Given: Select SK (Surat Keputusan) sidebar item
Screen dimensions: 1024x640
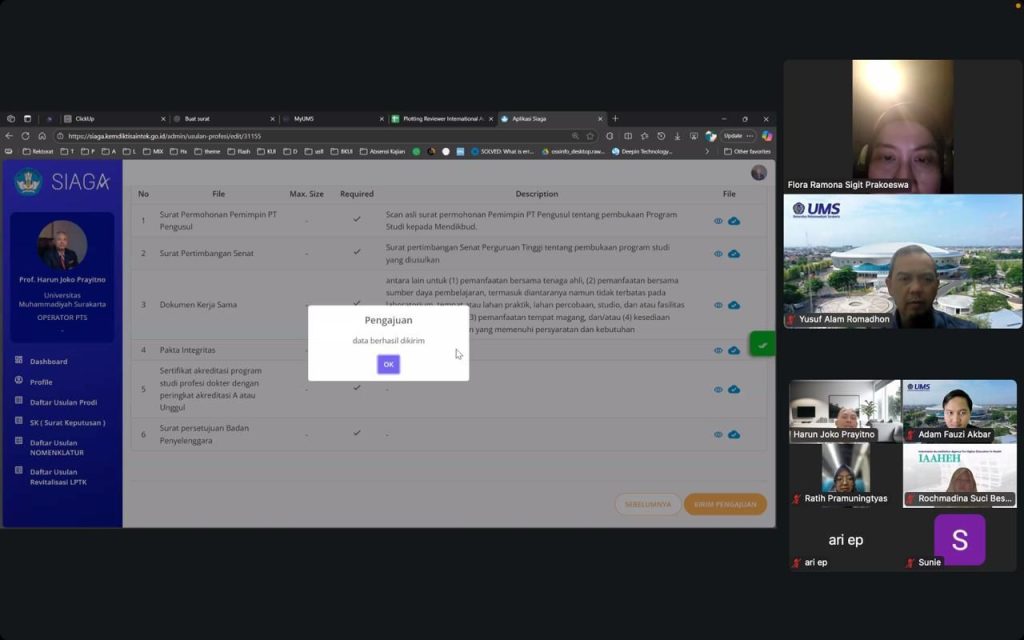Looking at the screenshot, I should (x=67, y=423).
